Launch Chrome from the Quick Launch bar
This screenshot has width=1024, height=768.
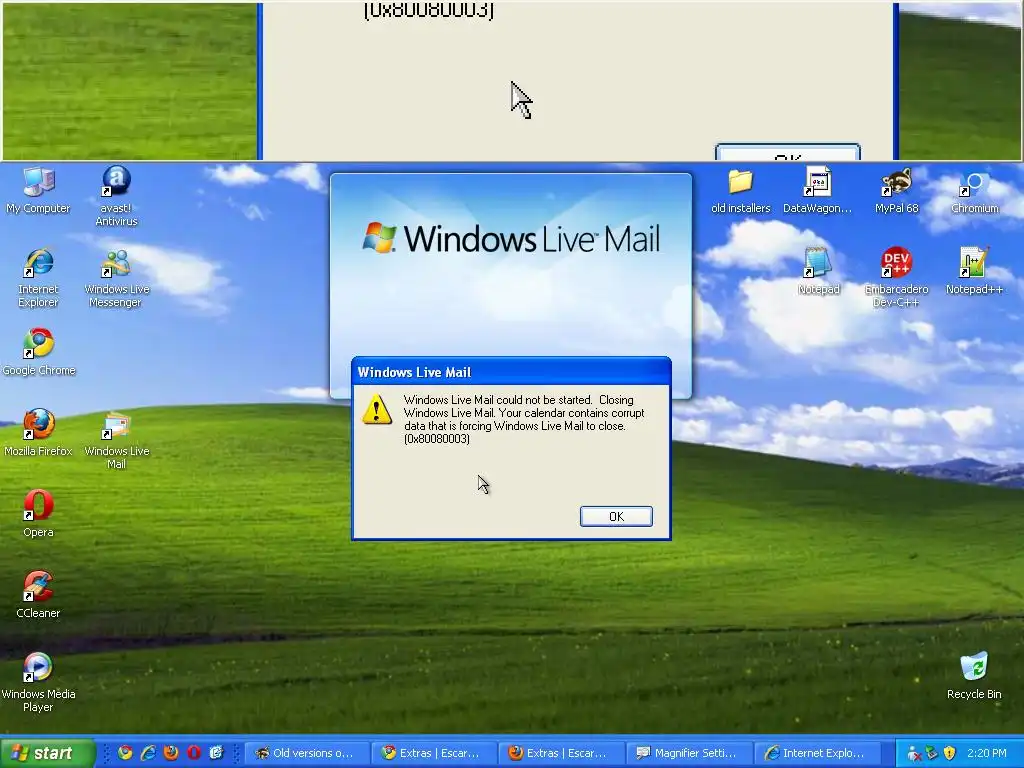click(x=125, y=753)
